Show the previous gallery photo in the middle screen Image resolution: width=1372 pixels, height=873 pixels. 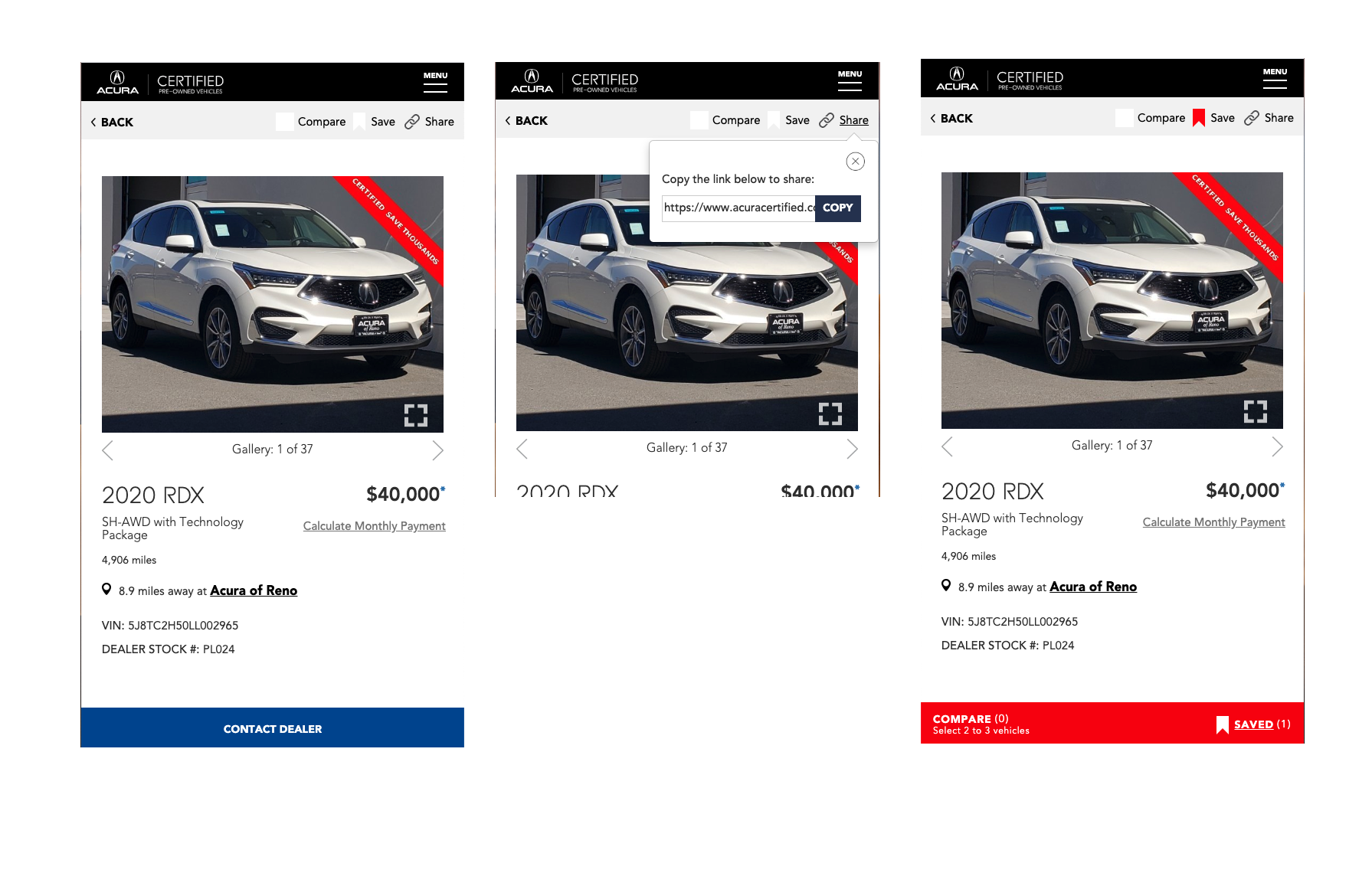tap(522, 449)
